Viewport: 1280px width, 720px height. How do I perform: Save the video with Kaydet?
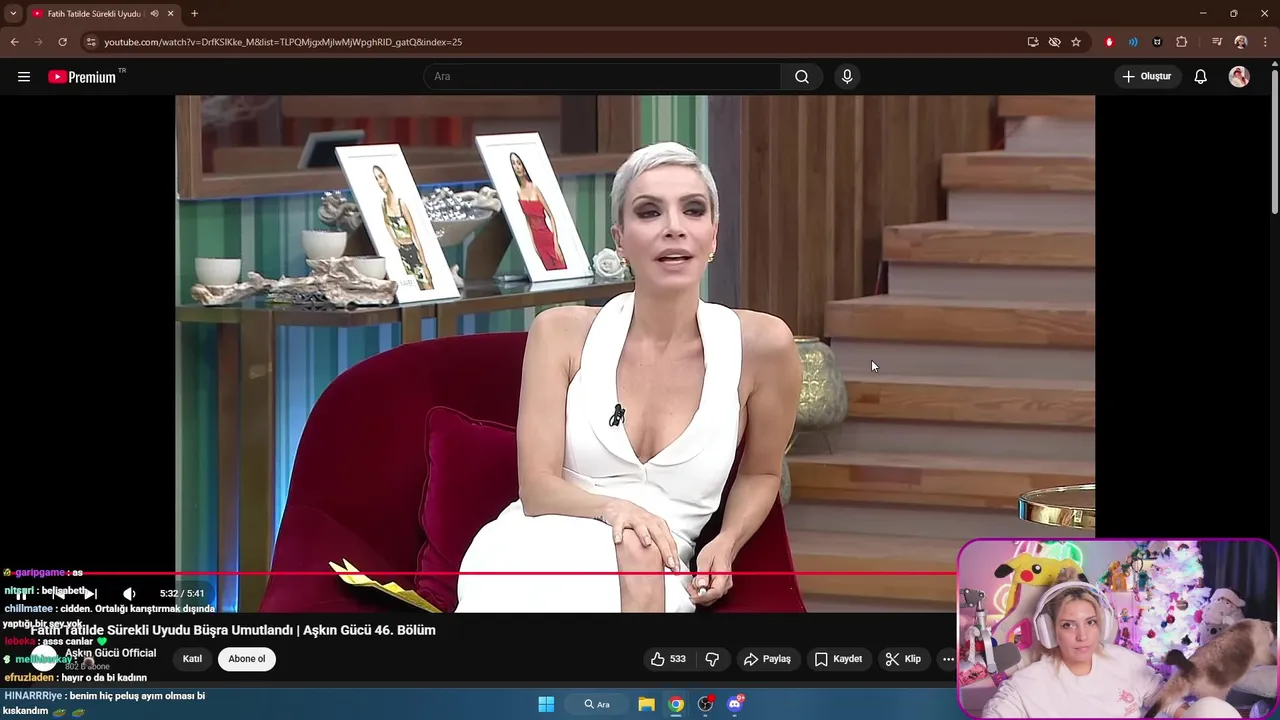838,659
